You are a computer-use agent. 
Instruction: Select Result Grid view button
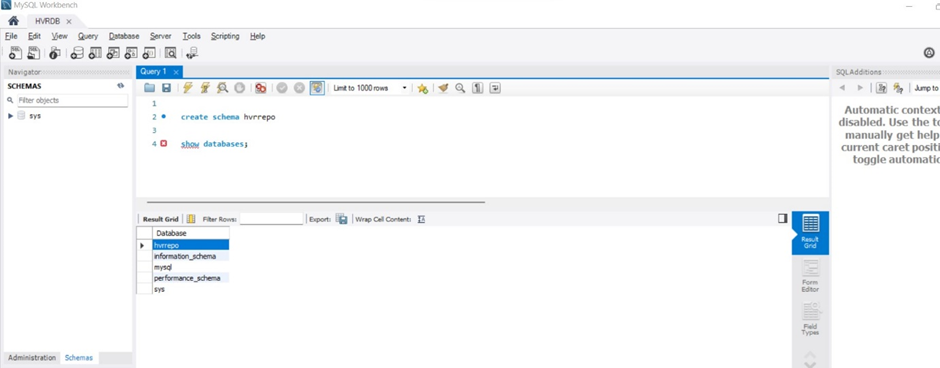pyautogui.click(x=810, y=233)
